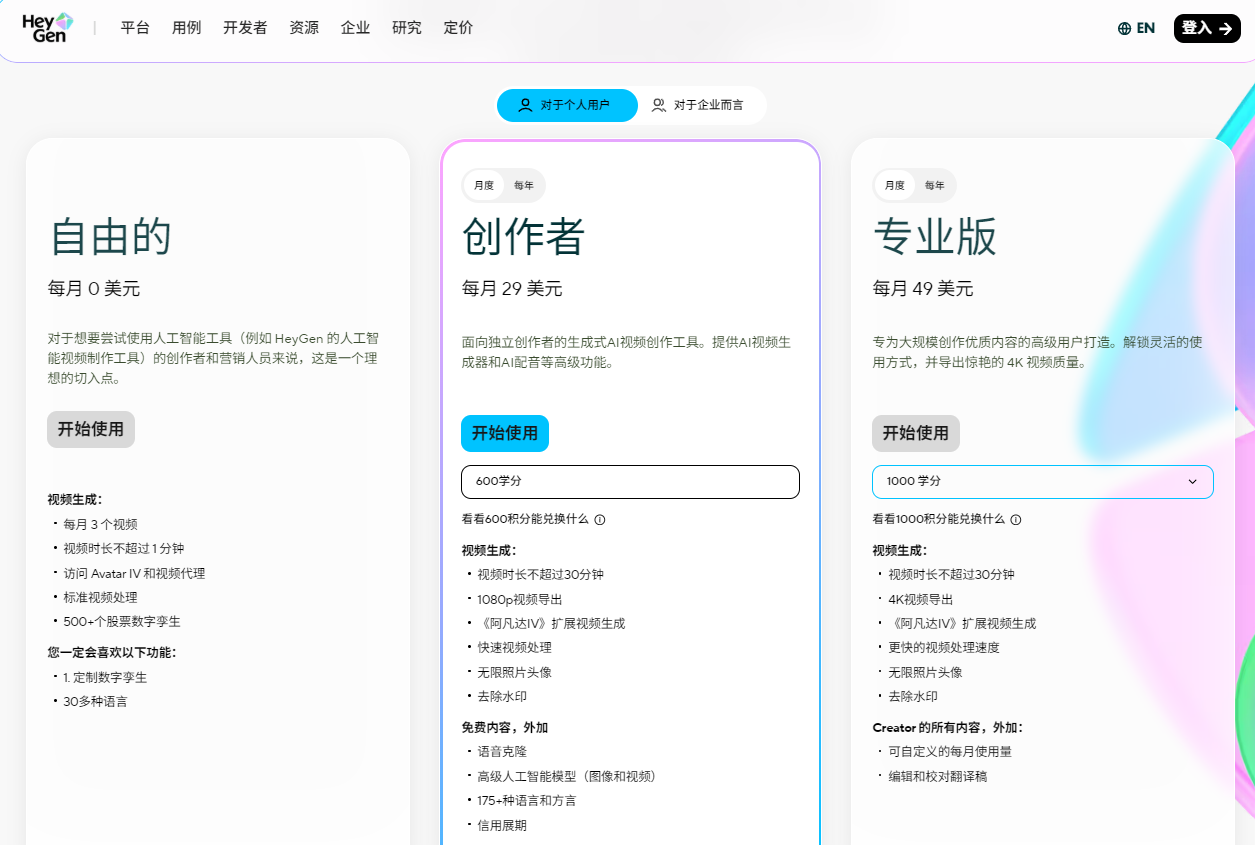1255x845 pixels.
Task: Select 月度 billing on 专业版 card
Action: [895, 185]
